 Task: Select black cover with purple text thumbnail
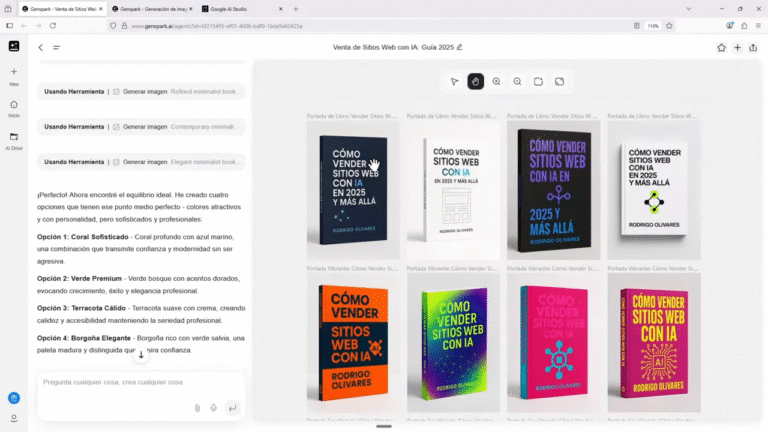(553, 190)
